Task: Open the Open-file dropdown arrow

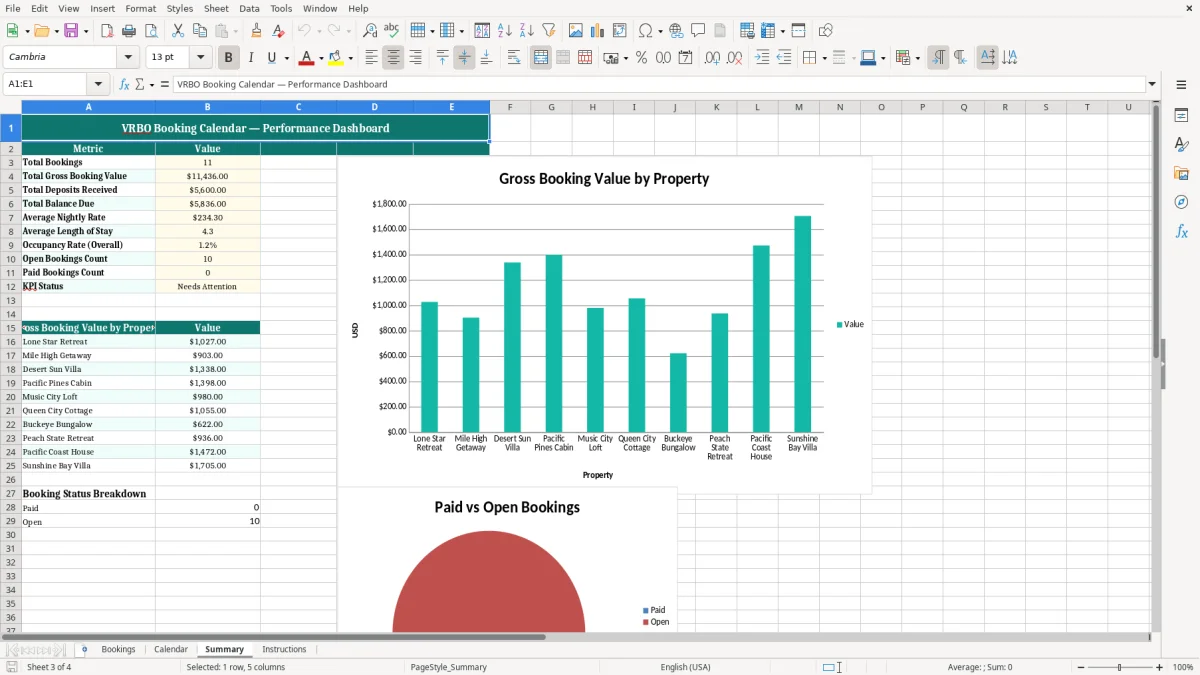Action: (55, 31)
